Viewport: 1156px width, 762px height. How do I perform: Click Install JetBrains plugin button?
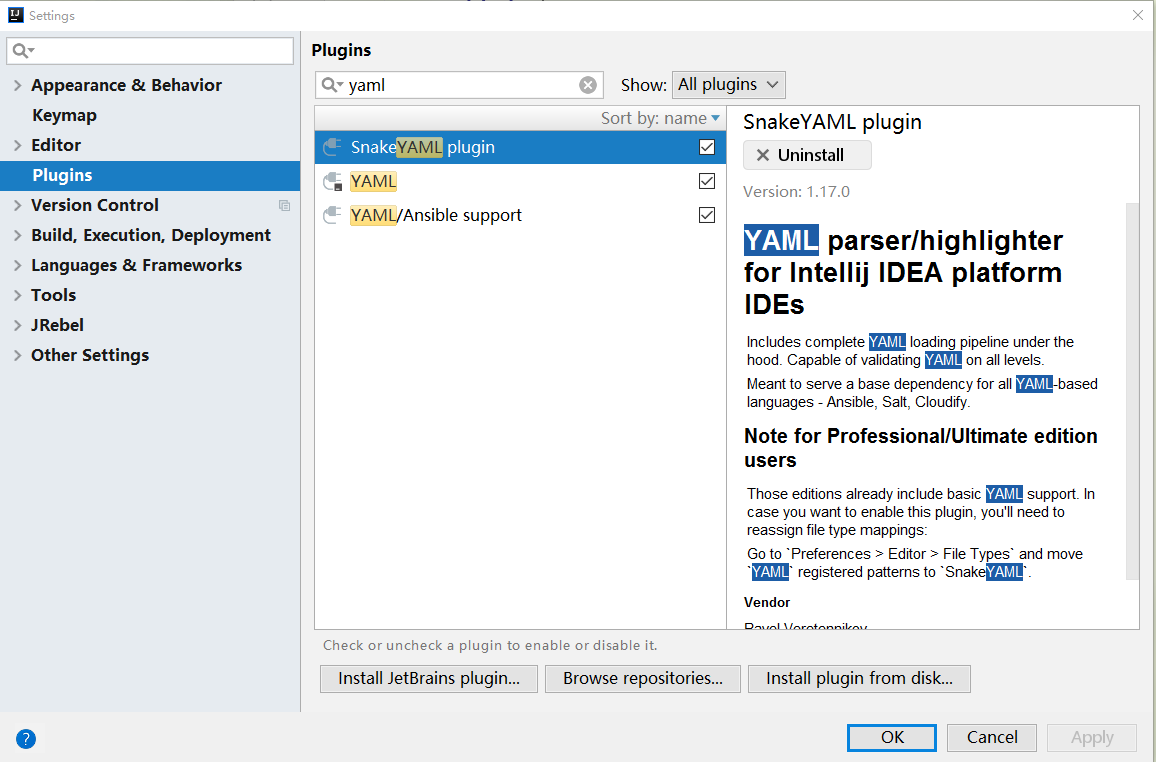429,679
